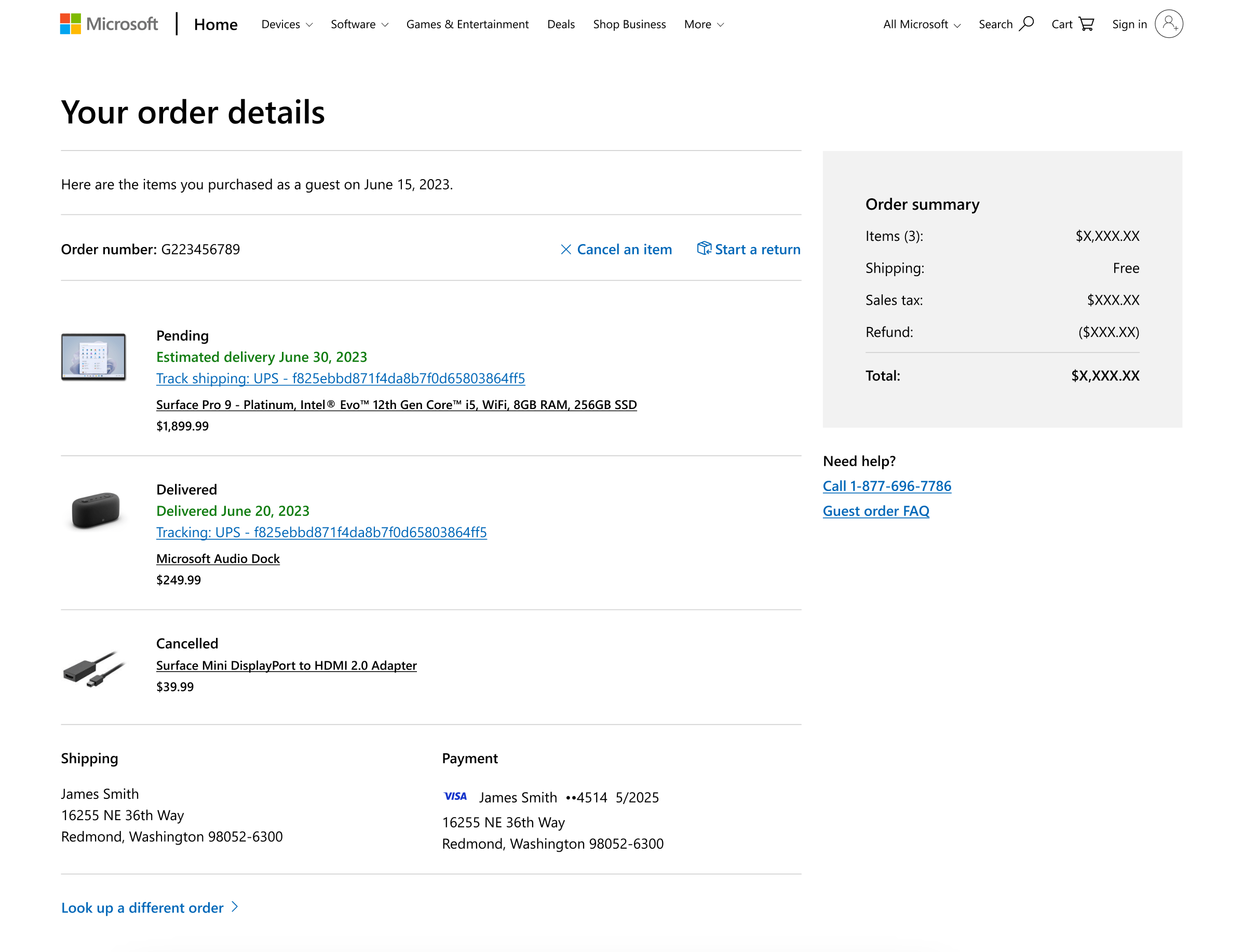Click the Microsoft logo
1243x952 pixels.
click(109, 23)
